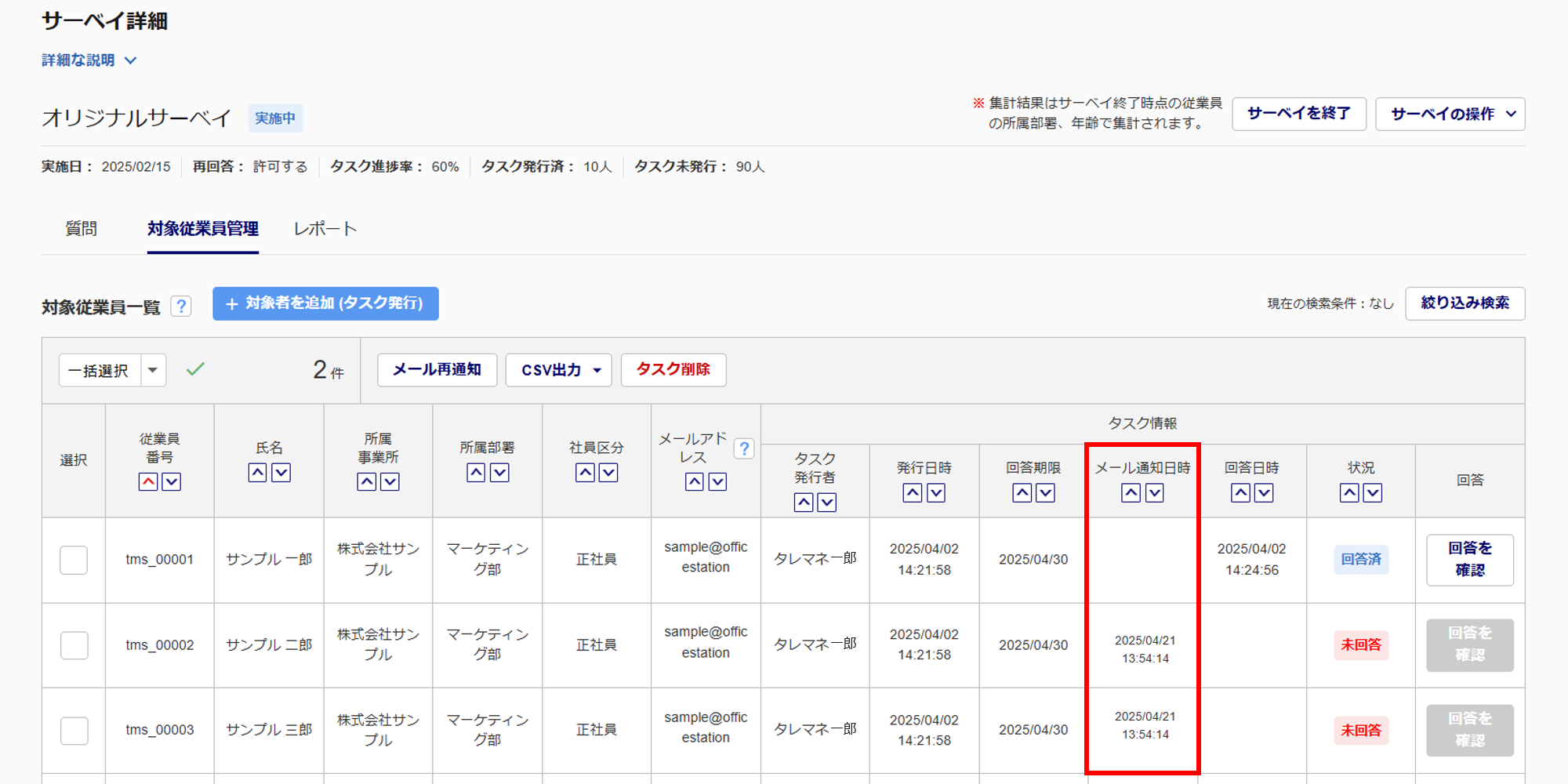
Task: Sort 回答日時 column ascending
Action: pyautogui.click(x=1240, y=492)
